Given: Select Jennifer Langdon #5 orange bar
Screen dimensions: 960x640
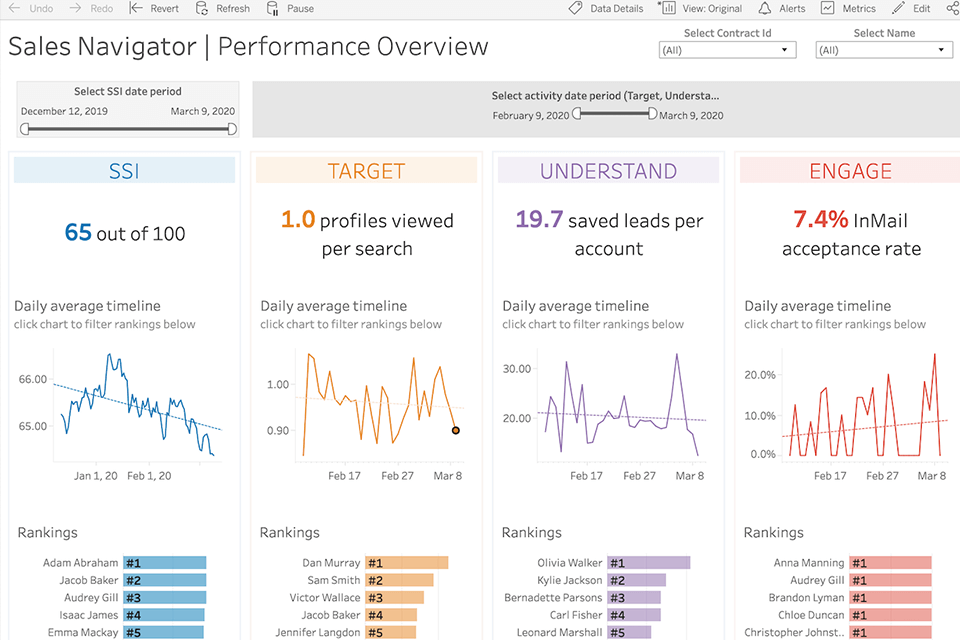Looking at the screenshot, I should (x=391, y=633).
